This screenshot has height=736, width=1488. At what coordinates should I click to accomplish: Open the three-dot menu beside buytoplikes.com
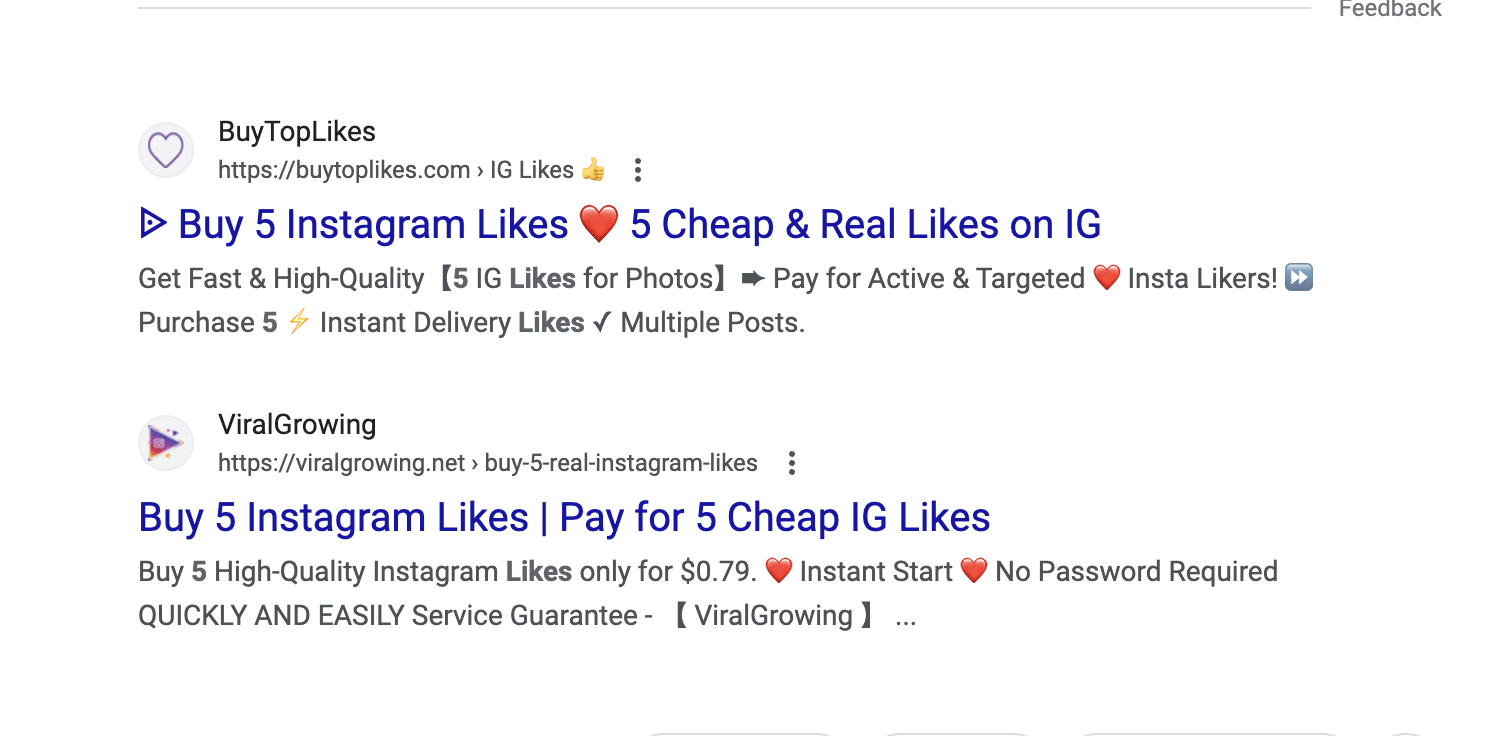tap(637, 170)
